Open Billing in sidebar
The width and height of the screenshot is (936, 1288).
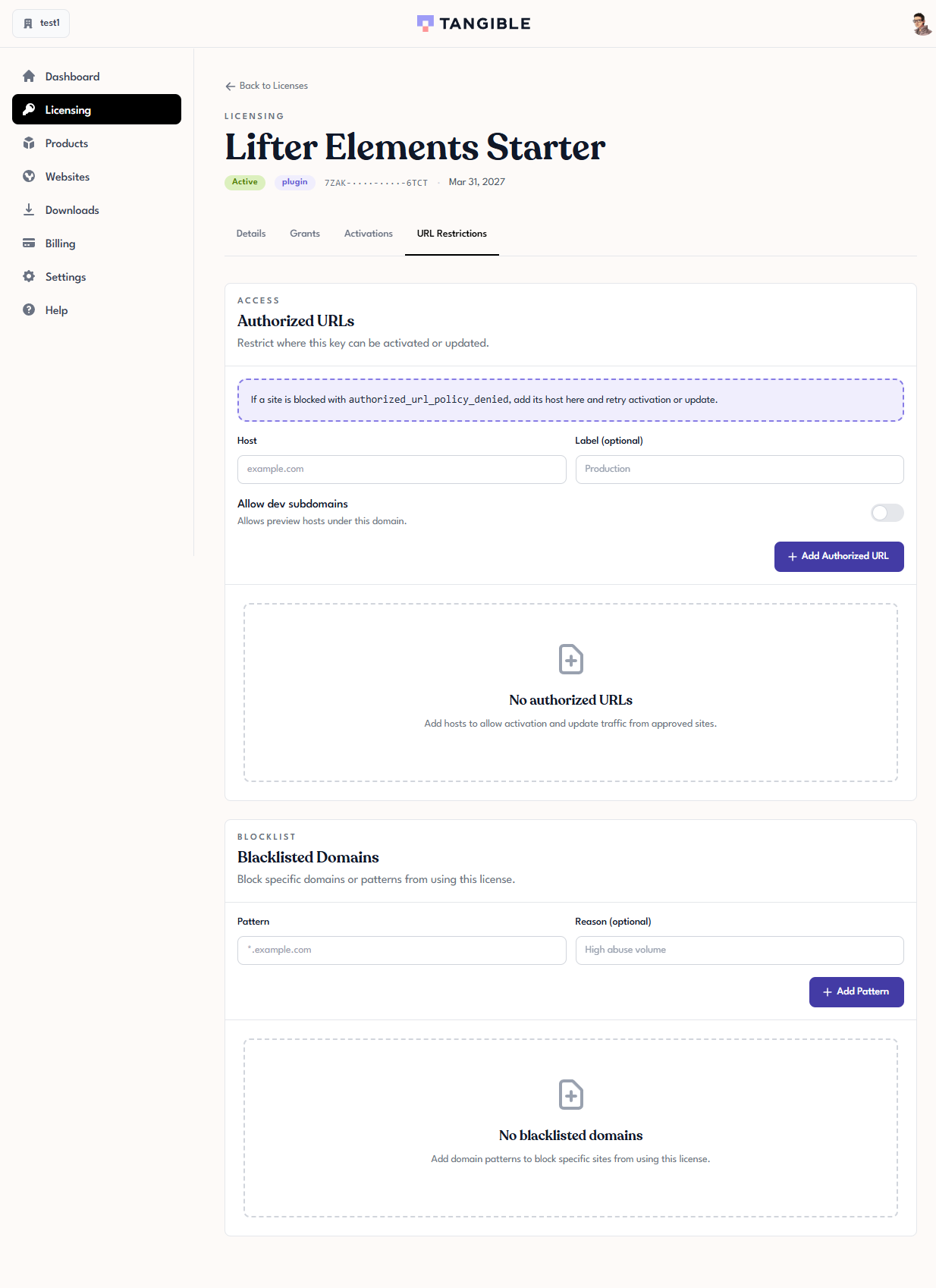tap(96, 243)
